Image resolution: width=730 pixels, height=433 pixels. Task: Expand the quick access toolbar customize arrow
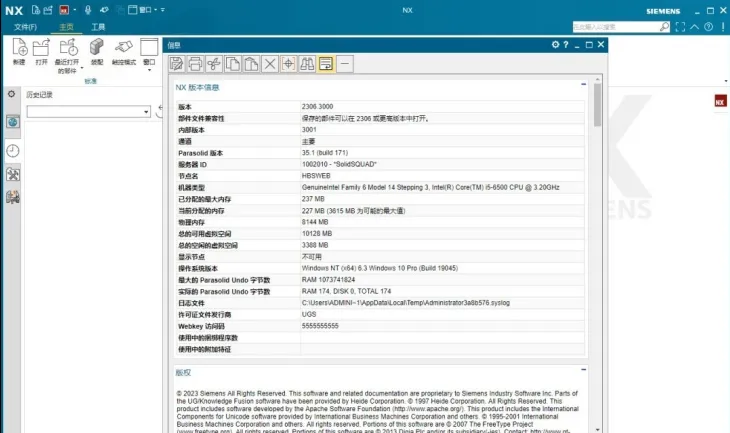pos(162,10)
